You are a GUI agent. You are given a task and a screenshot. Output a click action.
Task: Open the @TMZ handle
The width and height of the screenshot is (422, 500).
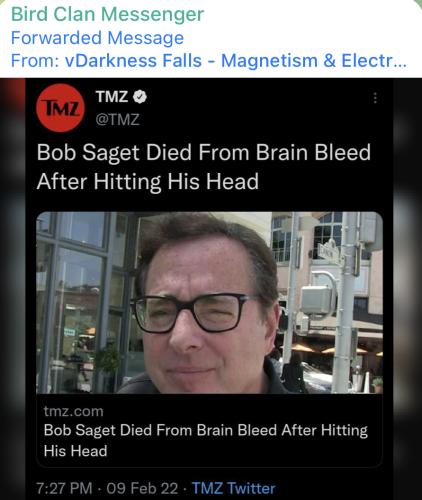coord(118,119)
